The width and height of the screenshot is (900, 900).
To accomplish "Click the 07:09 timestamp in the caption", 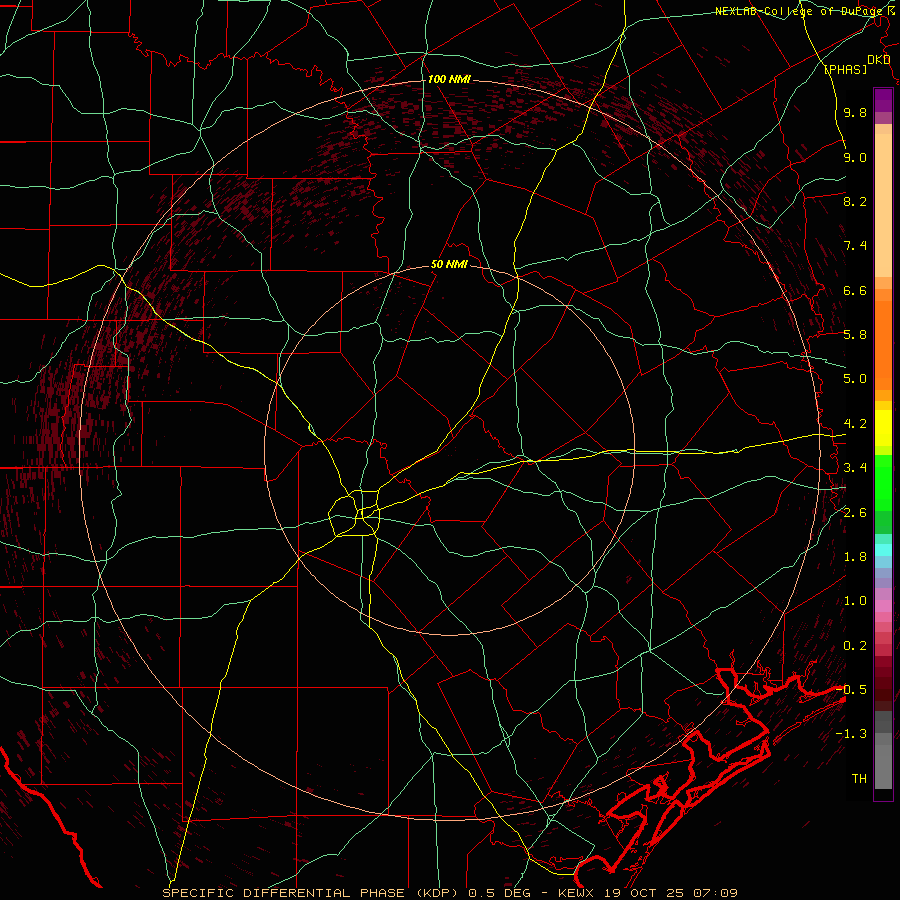I will point(714,893).
